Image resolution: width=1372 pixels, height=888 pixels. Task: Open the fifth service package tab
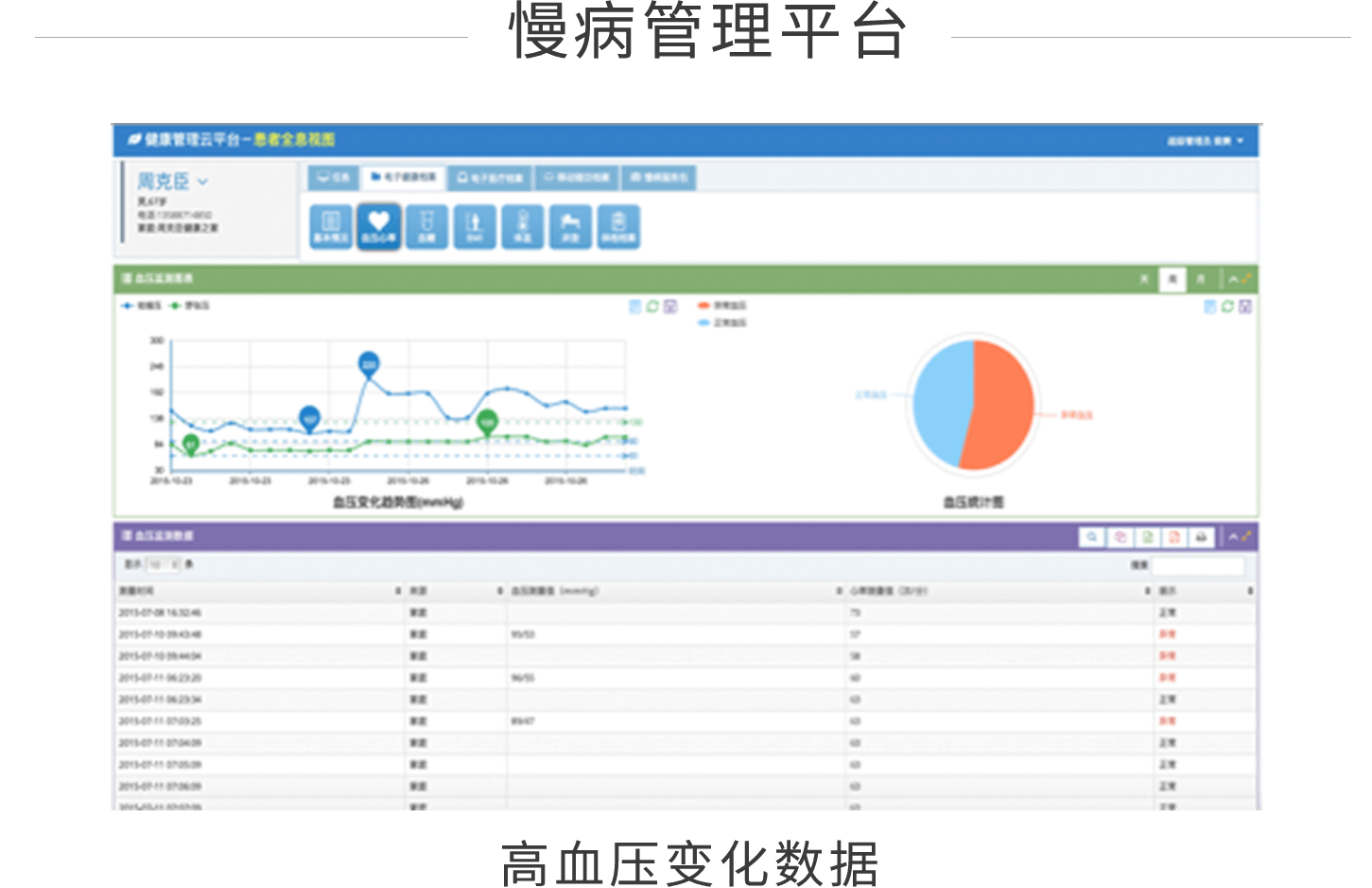(x=659, y=177)
